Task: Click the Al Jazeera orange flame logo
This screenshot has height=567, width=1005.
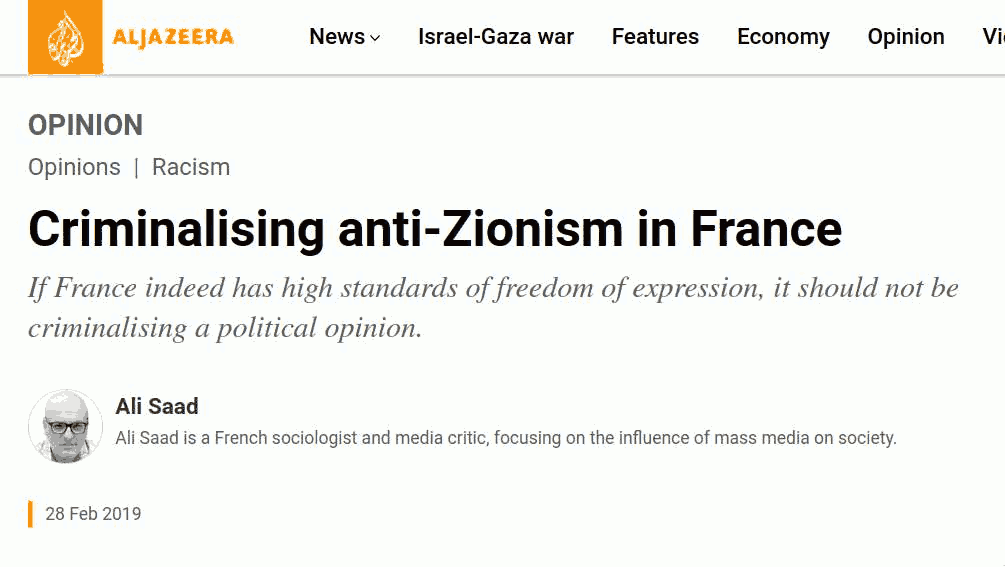Action: pos(65,37)
